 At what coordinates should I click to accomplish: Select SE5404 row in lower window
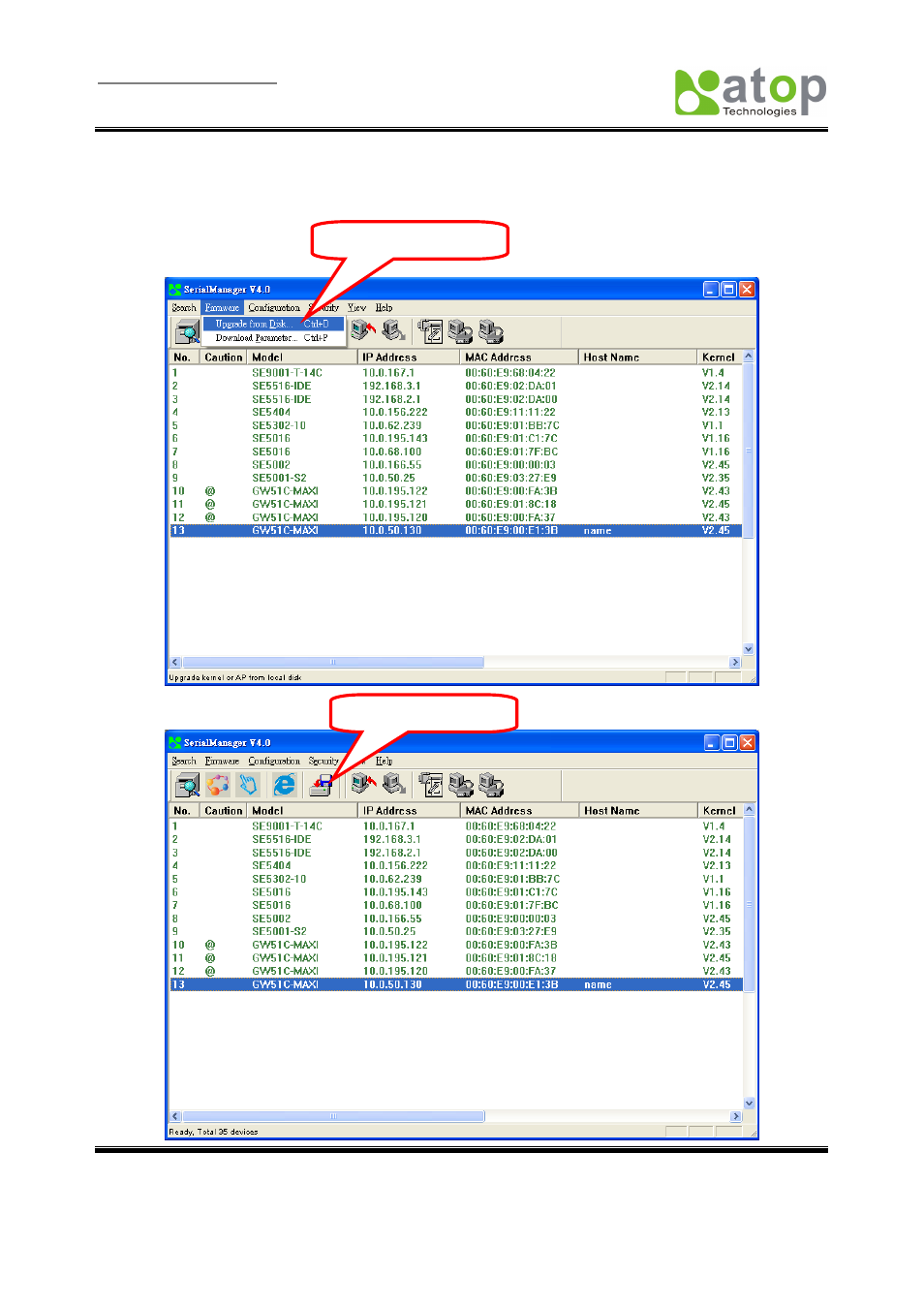[455, 866]
